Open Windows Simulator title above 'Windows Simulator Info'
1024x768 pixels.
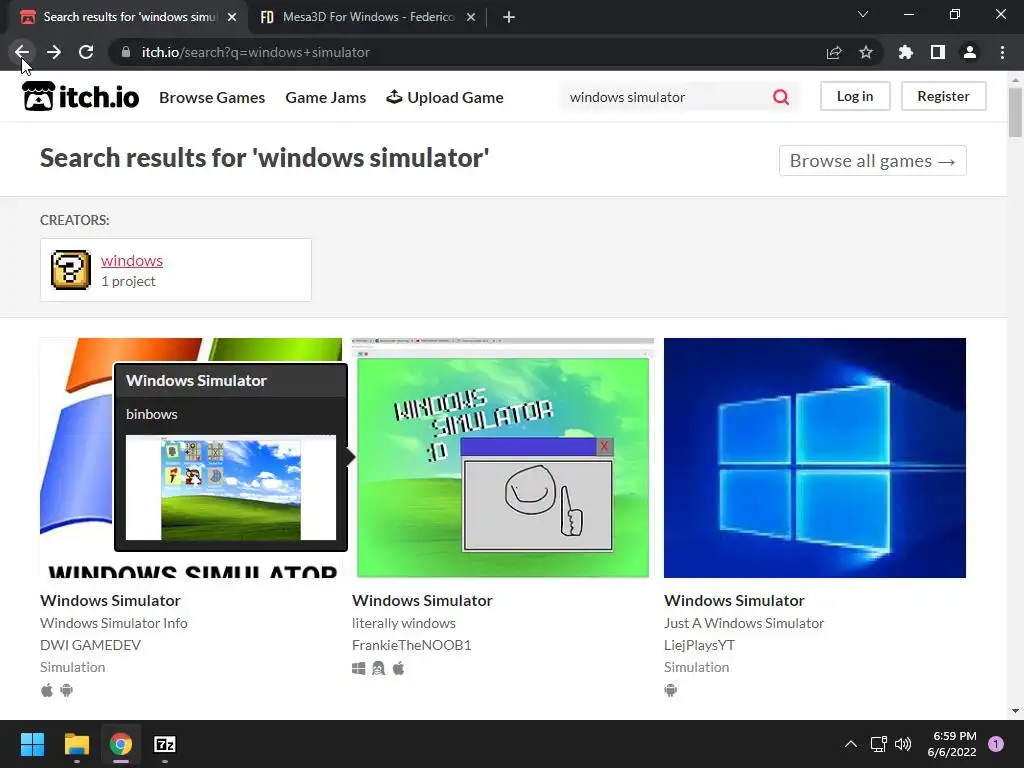110,600
